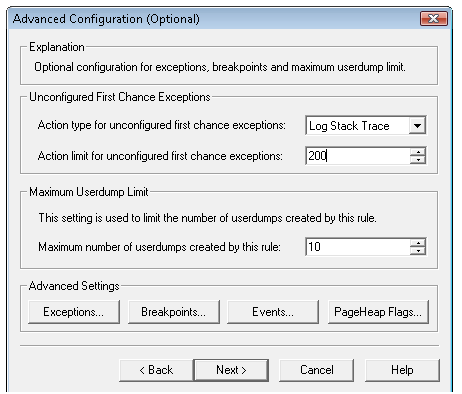The width and height of the screenshot is (462, 394).
Task: Proceed with the Next button
Action: tap(231, 370)
